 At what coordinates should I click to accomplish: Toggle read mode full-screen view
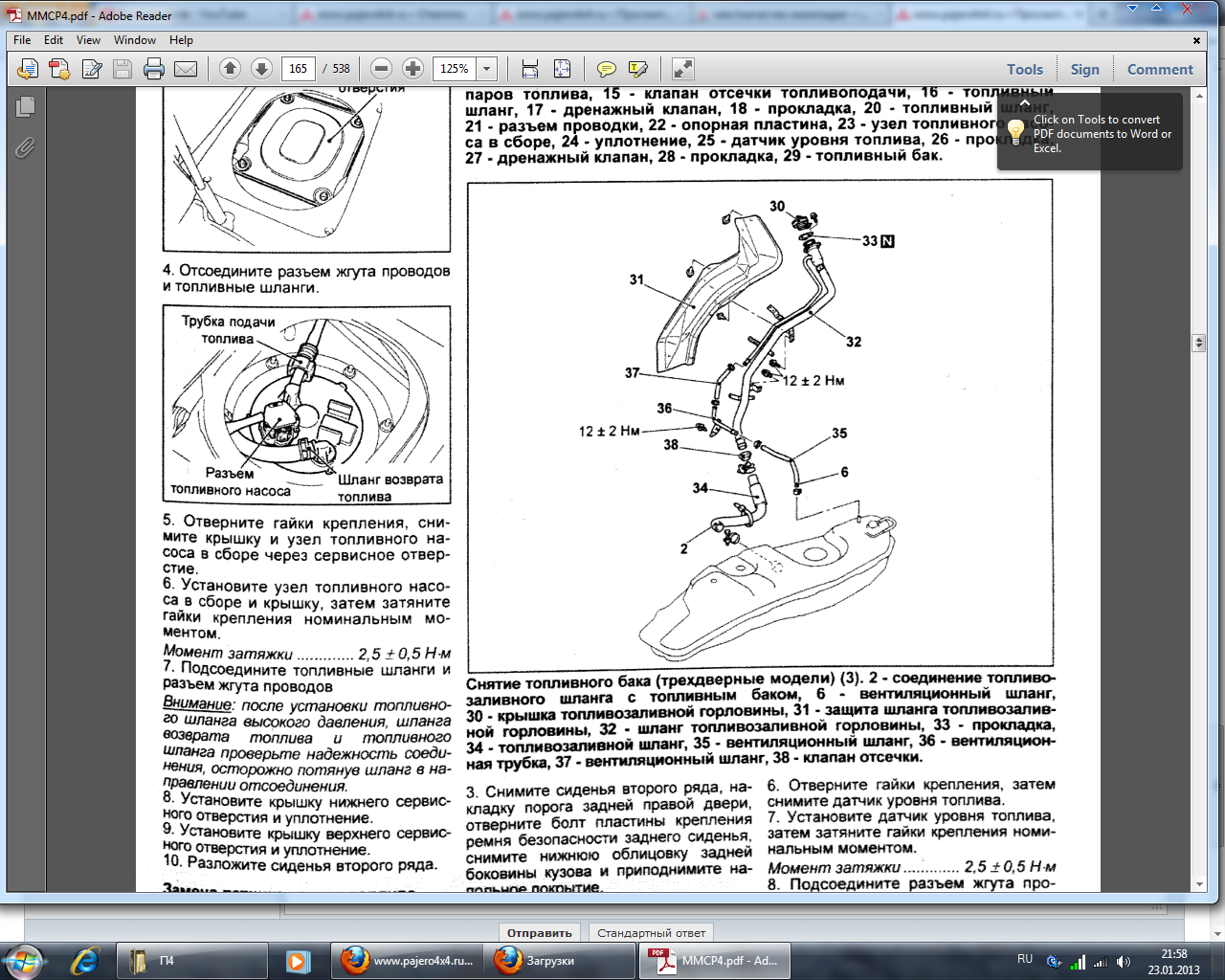point(682,69)
